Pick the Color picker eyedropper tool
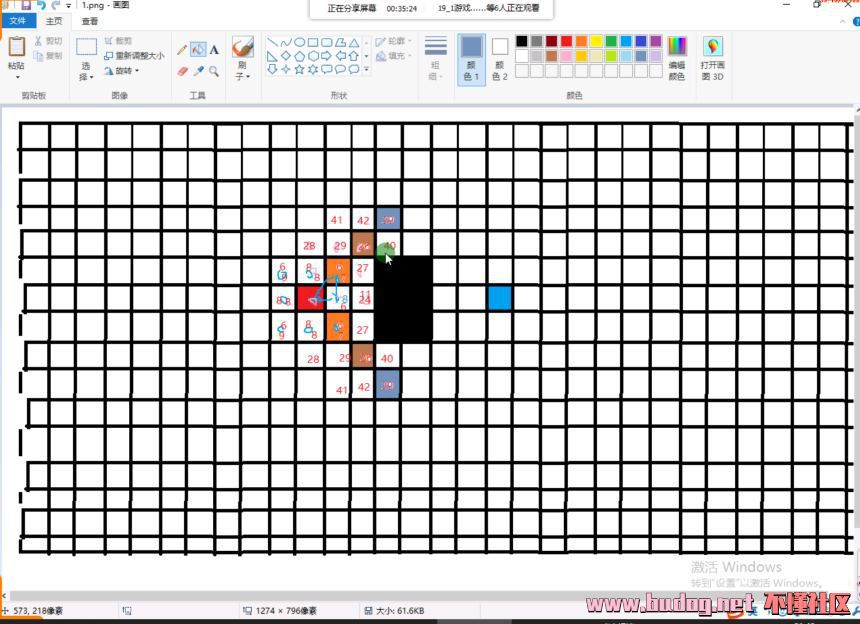Screen dimensions: 860x624 point(198,71)
